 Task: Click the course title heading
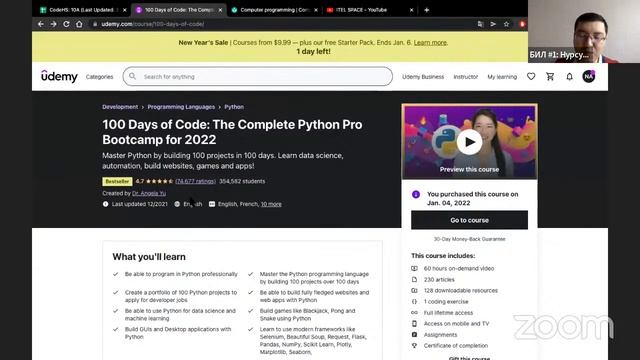pyautogui.click(x=232, y=132)
